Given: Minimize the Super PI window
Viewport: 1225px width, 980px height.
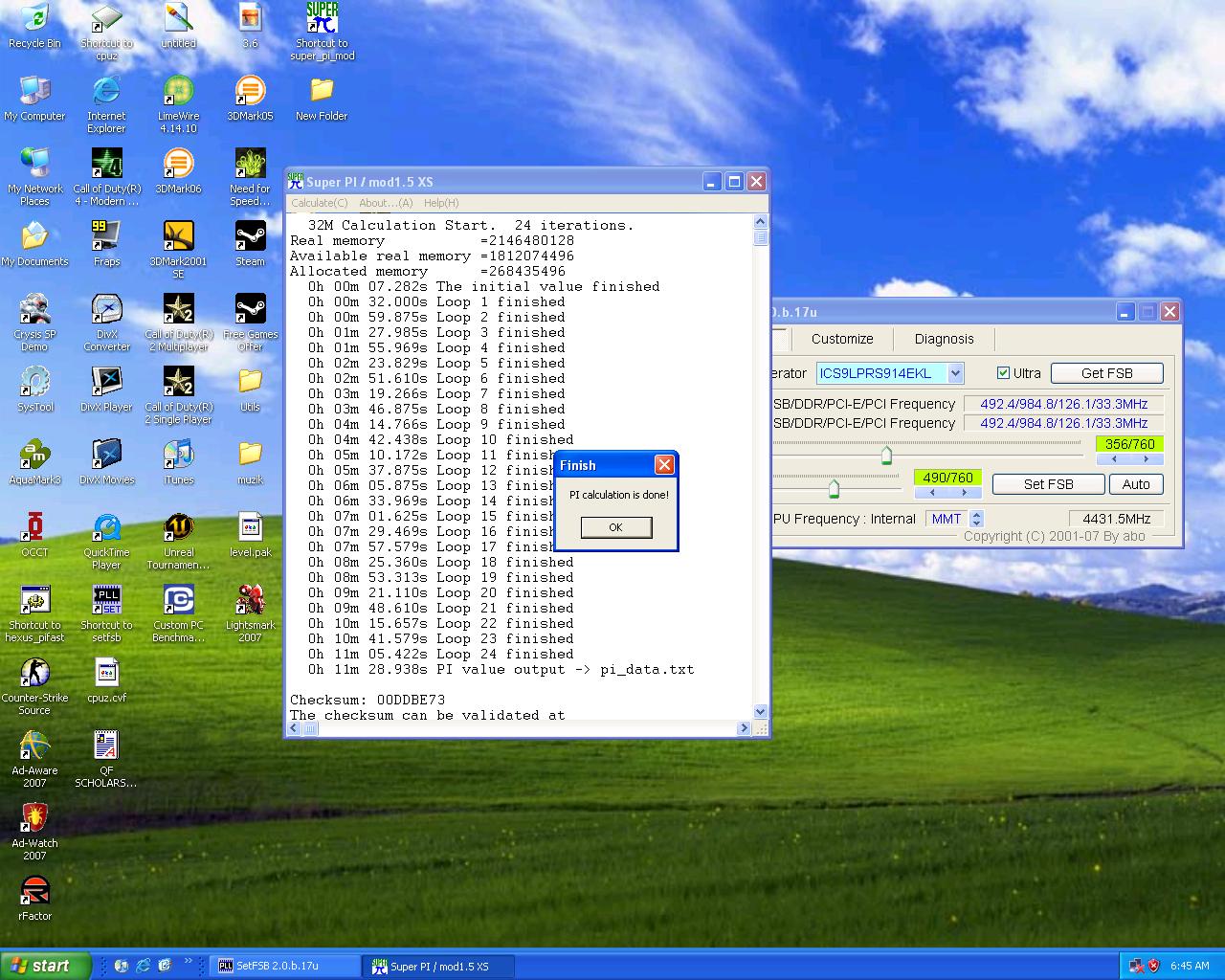Looking at the screenshot, I should [x=712, y=182].
